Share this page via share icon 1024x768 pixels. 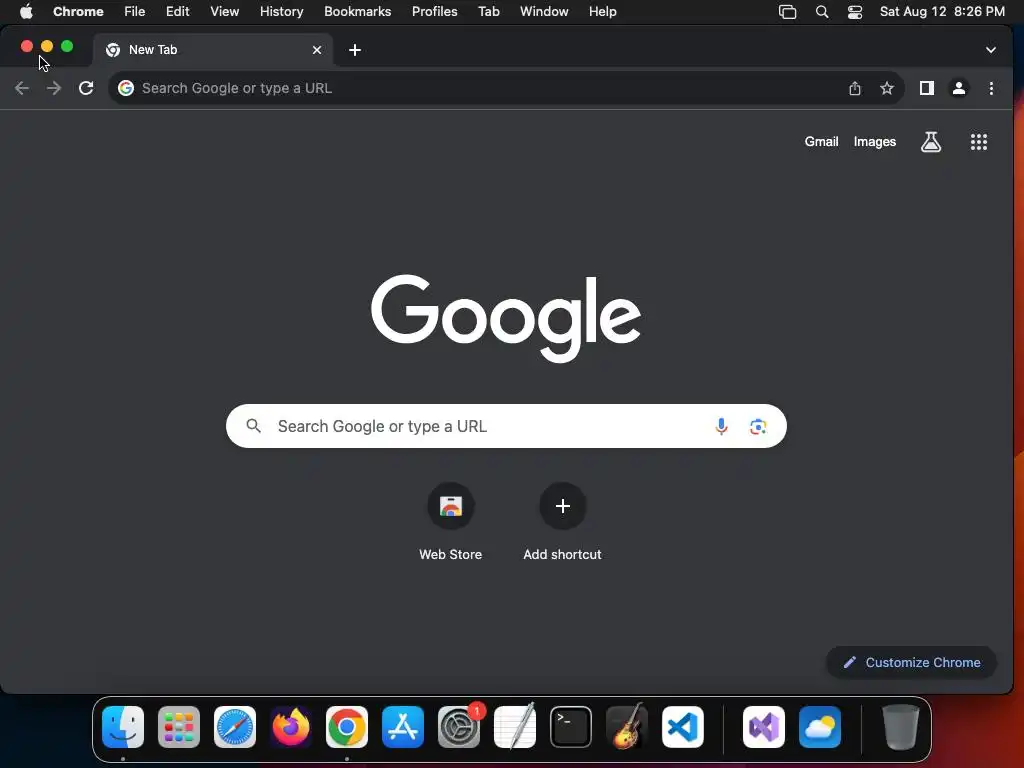pyautogui.click(x=855, y=88)
